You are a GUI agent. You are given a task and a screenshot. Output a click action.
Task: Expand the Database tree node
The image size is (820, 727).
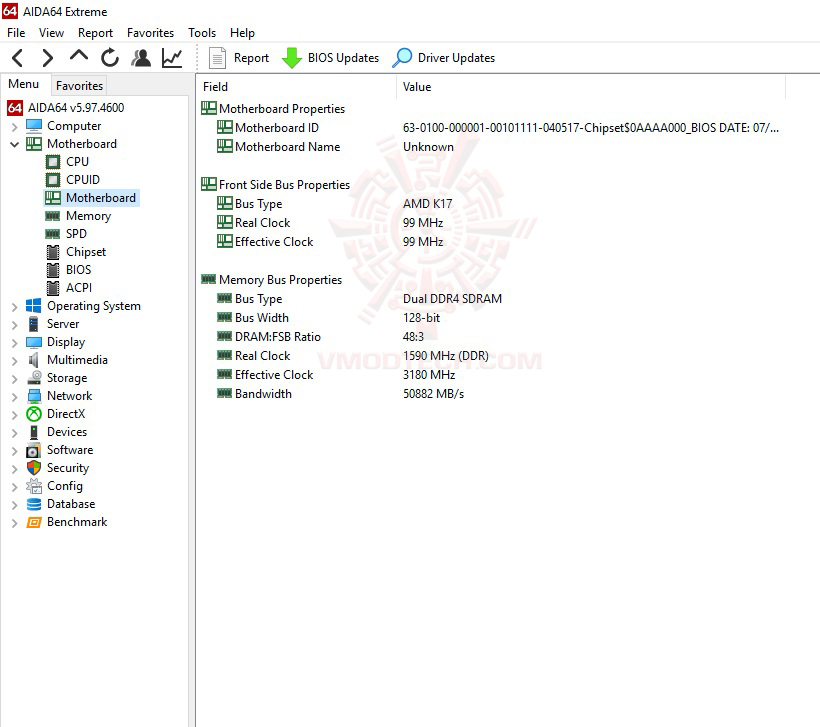(15, 505)
